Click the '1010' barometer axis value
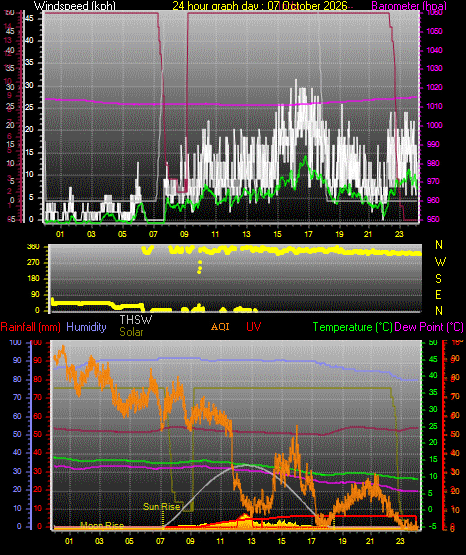 point(434,106)
